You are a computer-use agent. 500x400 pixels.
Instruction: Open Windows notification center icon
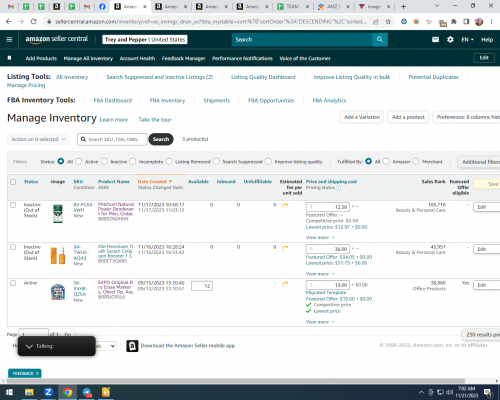(x=488, y=392)
